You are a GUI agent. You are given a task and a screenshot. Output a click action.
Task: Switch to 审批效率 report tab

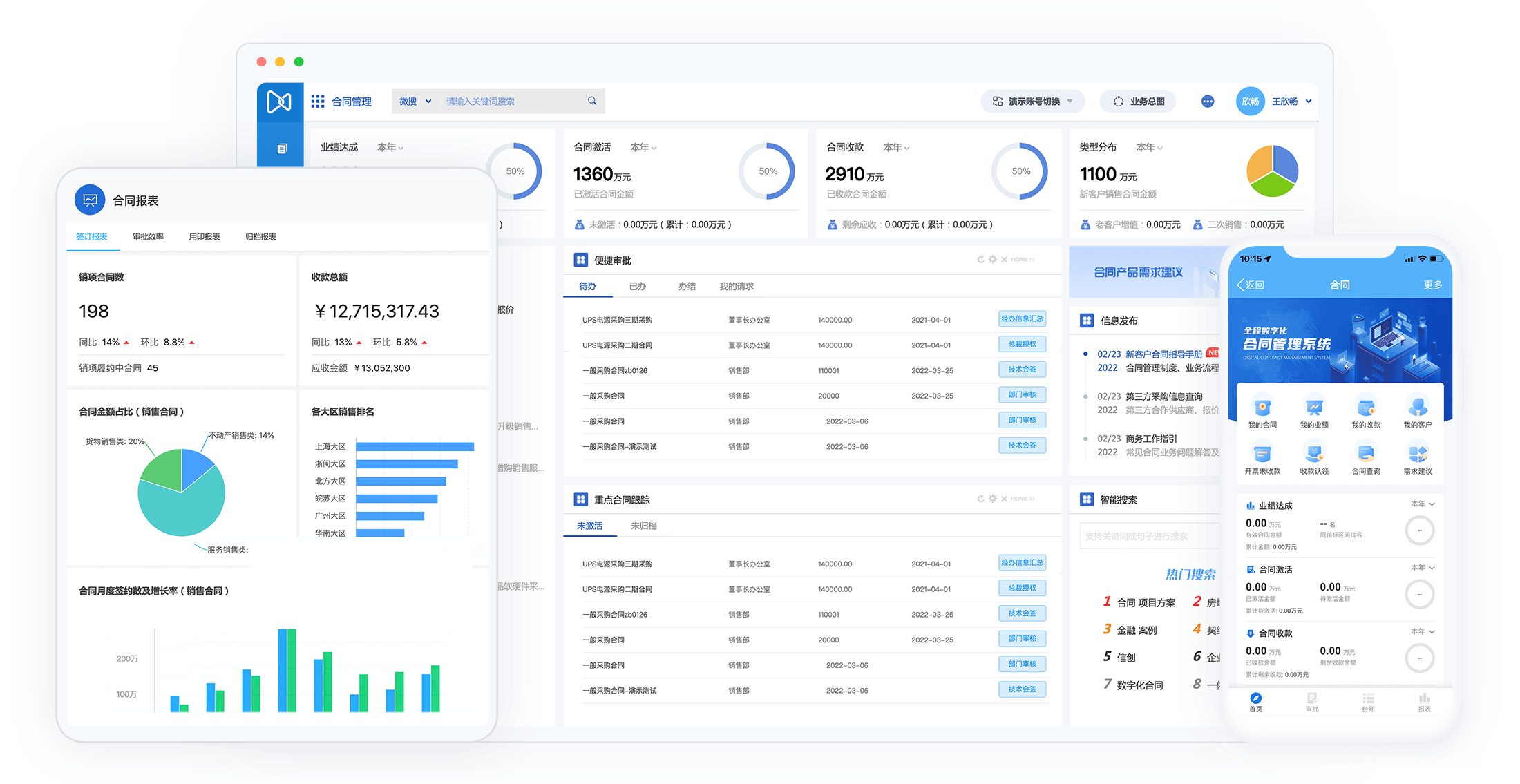coord(148,237)
